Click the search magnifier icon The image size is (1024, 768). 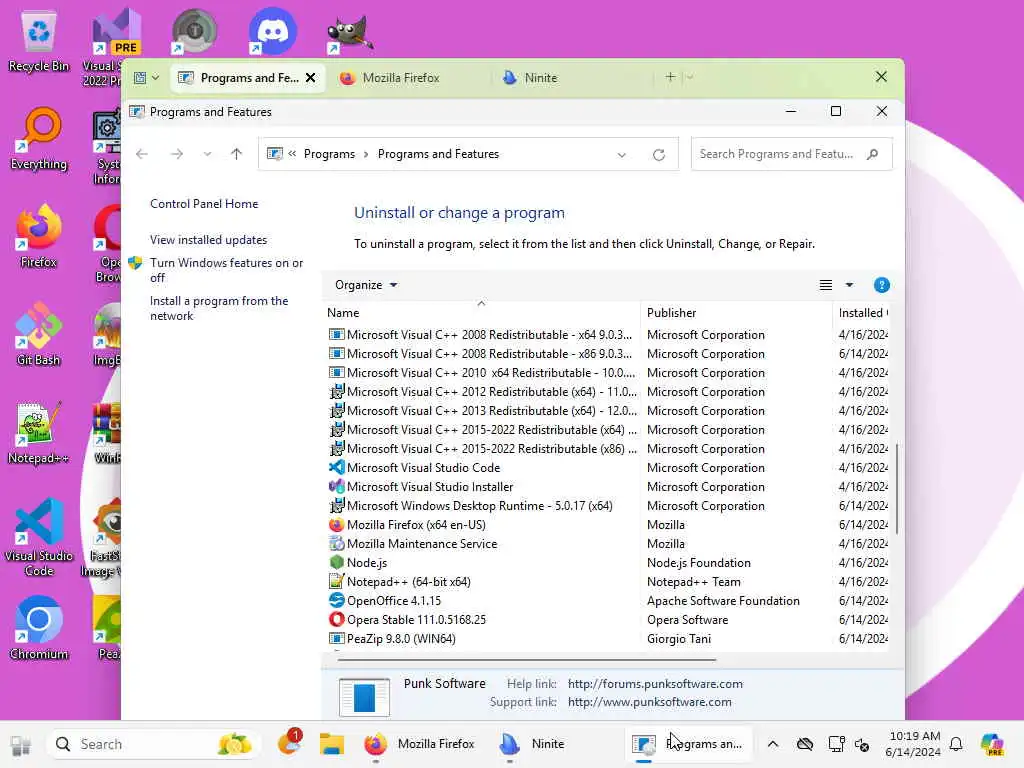coord(872,154)
